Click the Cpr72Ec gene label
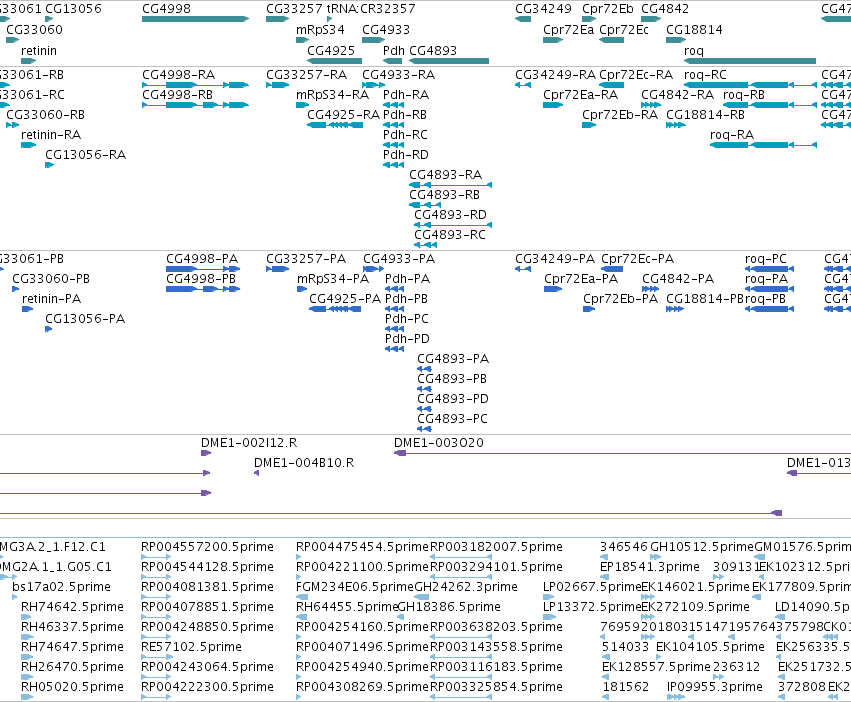 tap(624, 30)
